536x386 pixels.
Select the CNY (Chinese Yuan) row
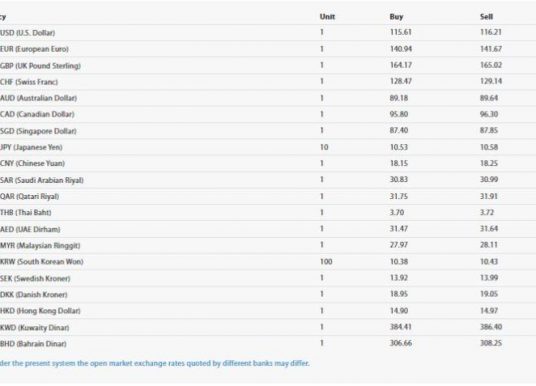click(268, 163)
